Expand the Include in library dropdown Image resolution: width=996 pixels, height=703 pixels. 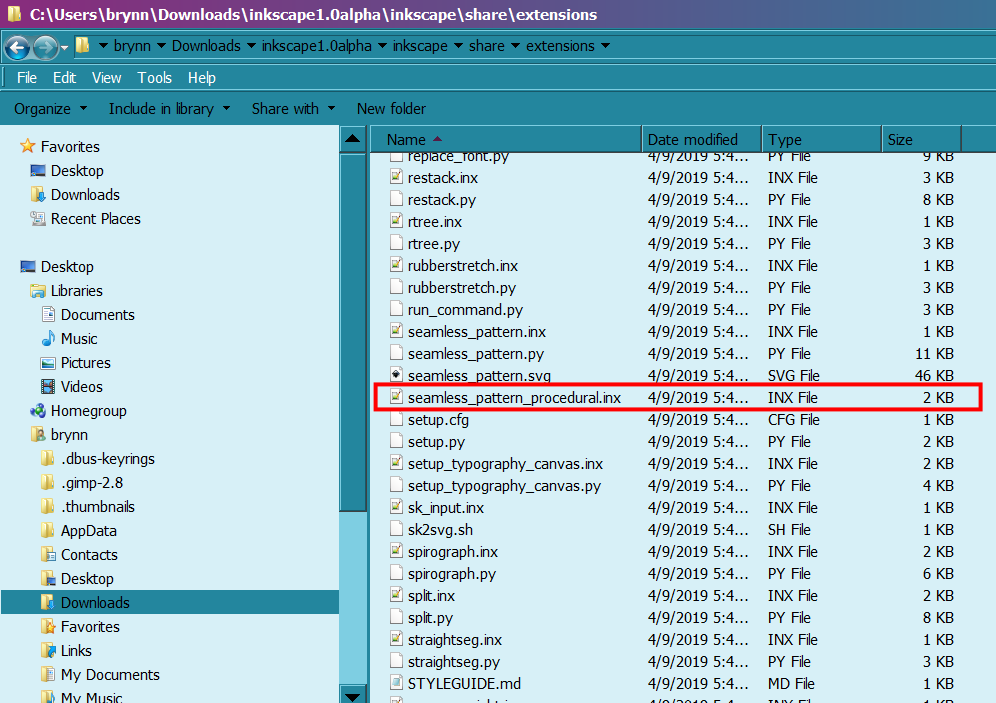pos(169,109)
